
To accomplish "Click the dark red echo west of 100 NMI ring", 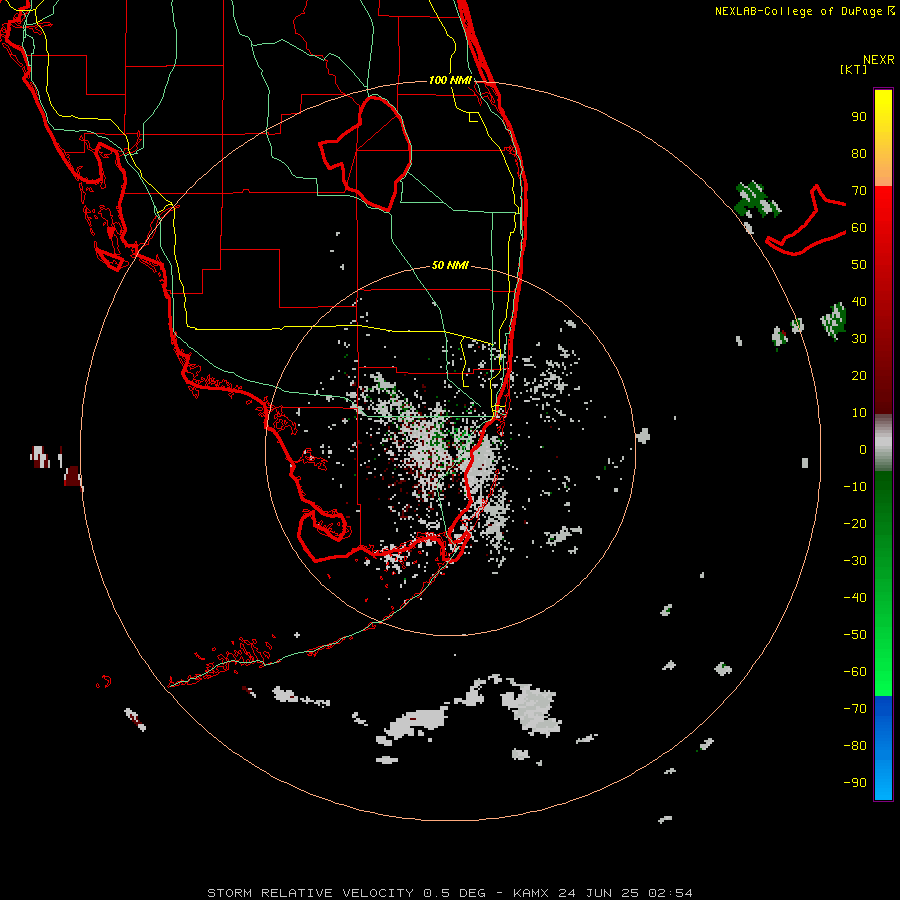I will [73, 476].
